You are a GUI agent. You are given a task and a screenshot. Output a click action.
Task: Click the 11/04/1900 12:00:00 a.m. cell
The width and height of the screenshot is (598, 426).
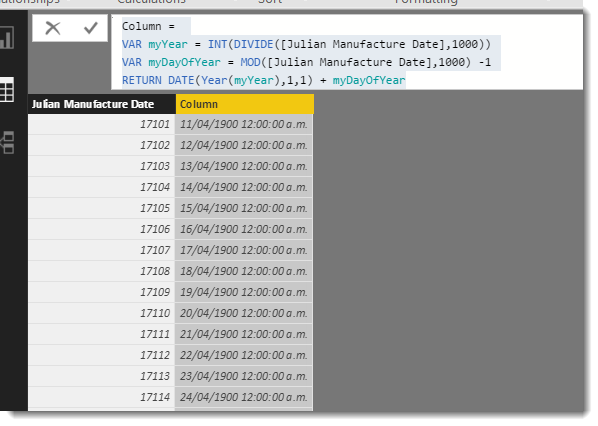point(244,124)
